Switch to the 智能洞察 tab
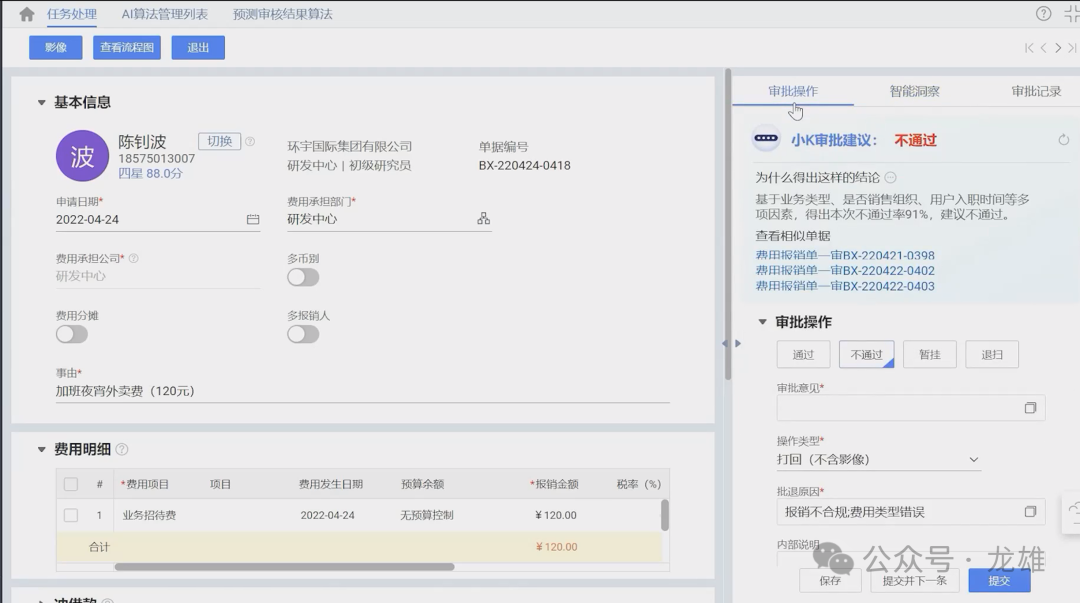Viewport: 1080px width, 603px height. click(914, 91)
